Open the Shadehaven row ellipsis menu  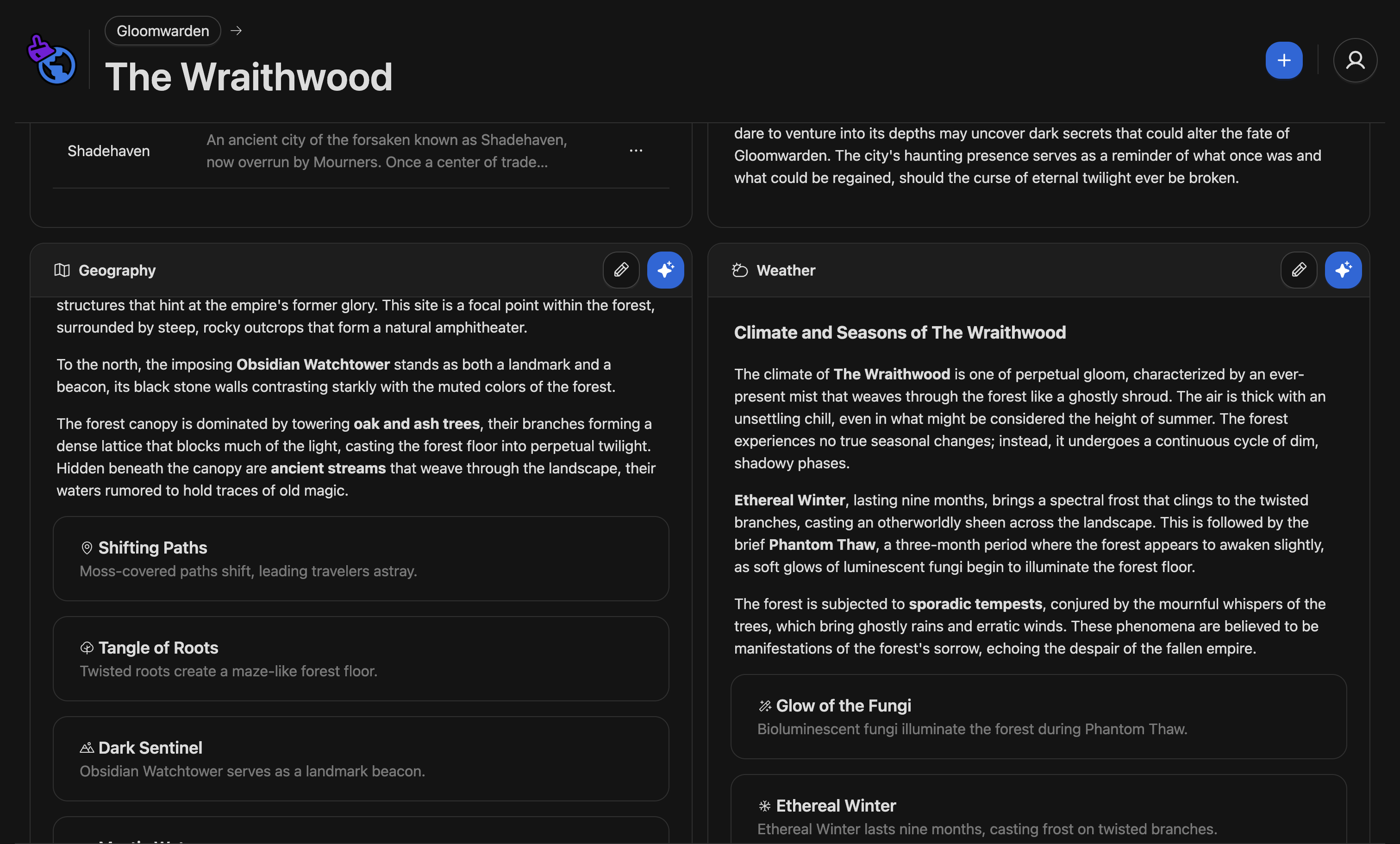(x=636, y=151)
